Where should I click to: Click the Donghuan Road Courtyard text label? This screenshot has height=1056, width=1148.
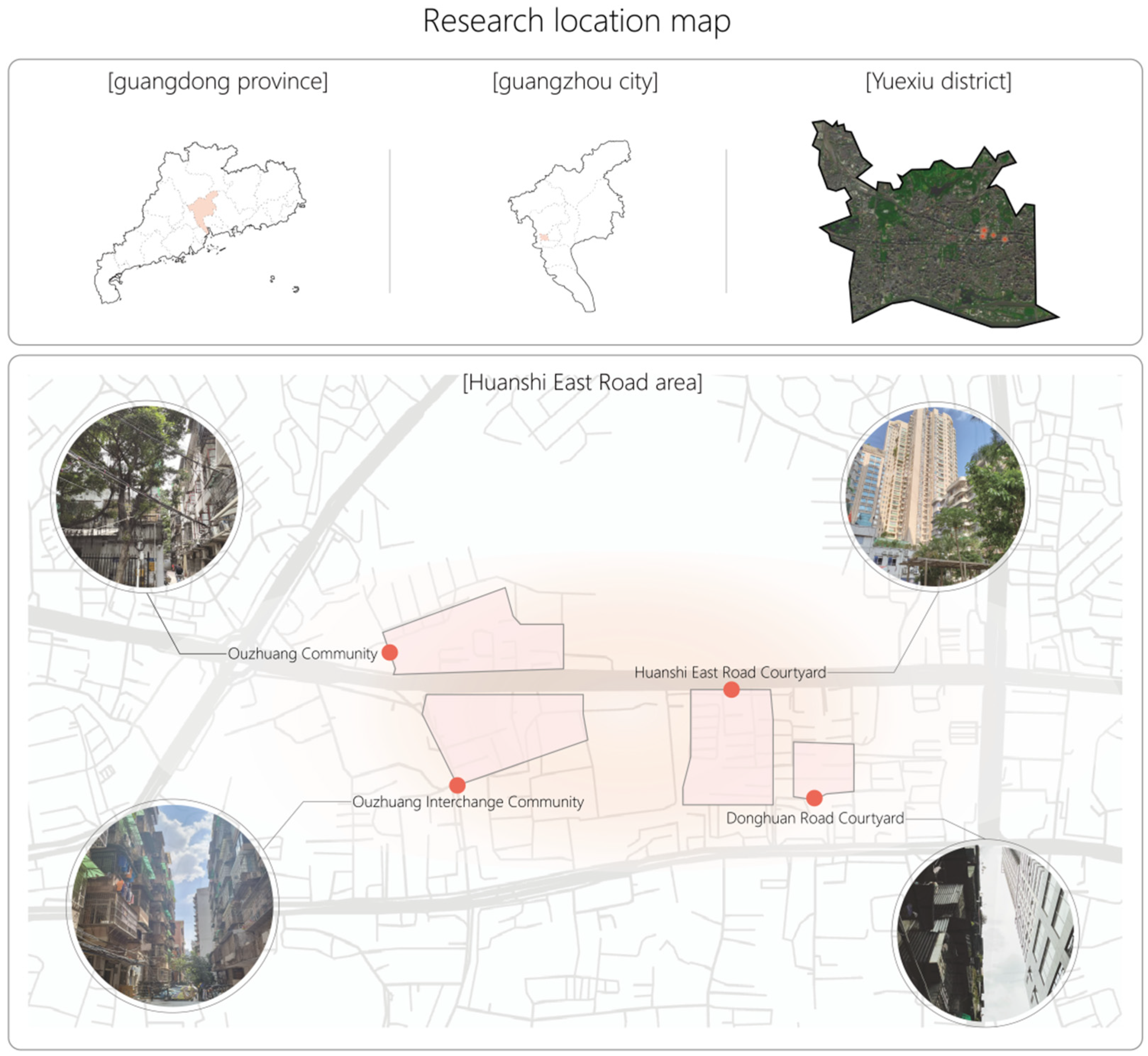[815, 818]
